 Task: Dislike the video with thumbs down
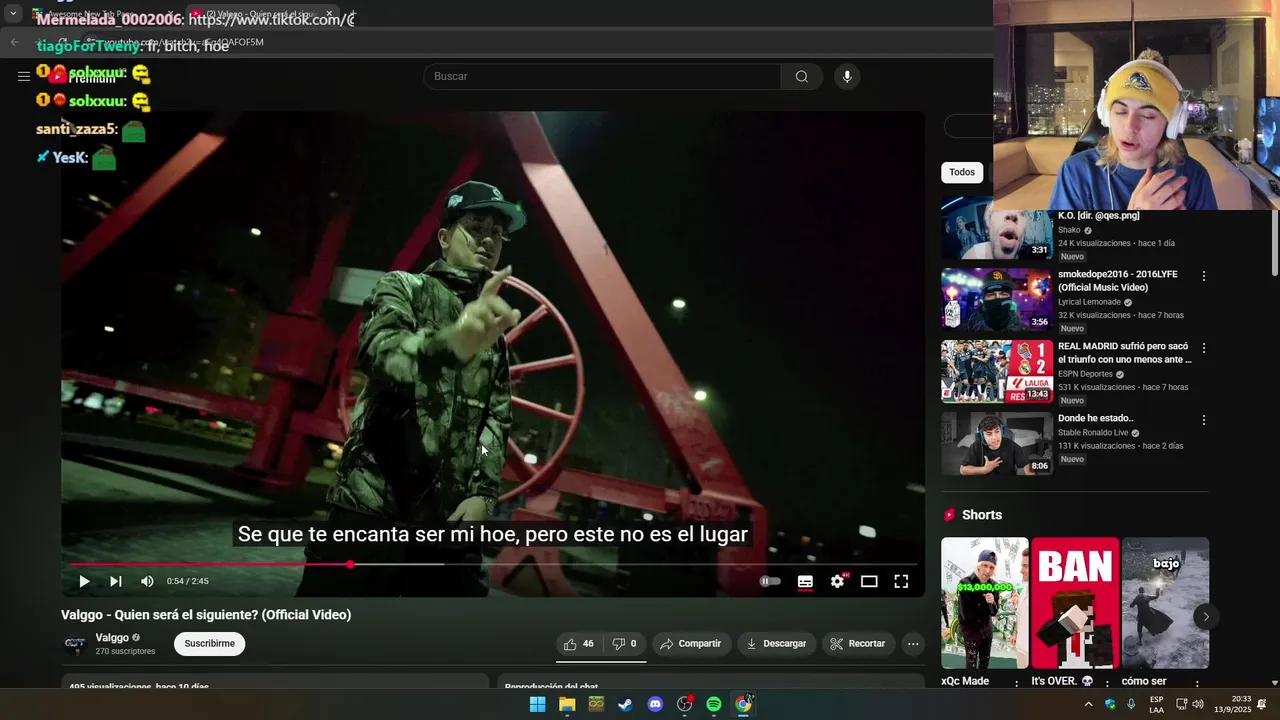click(x=625, y=644)
